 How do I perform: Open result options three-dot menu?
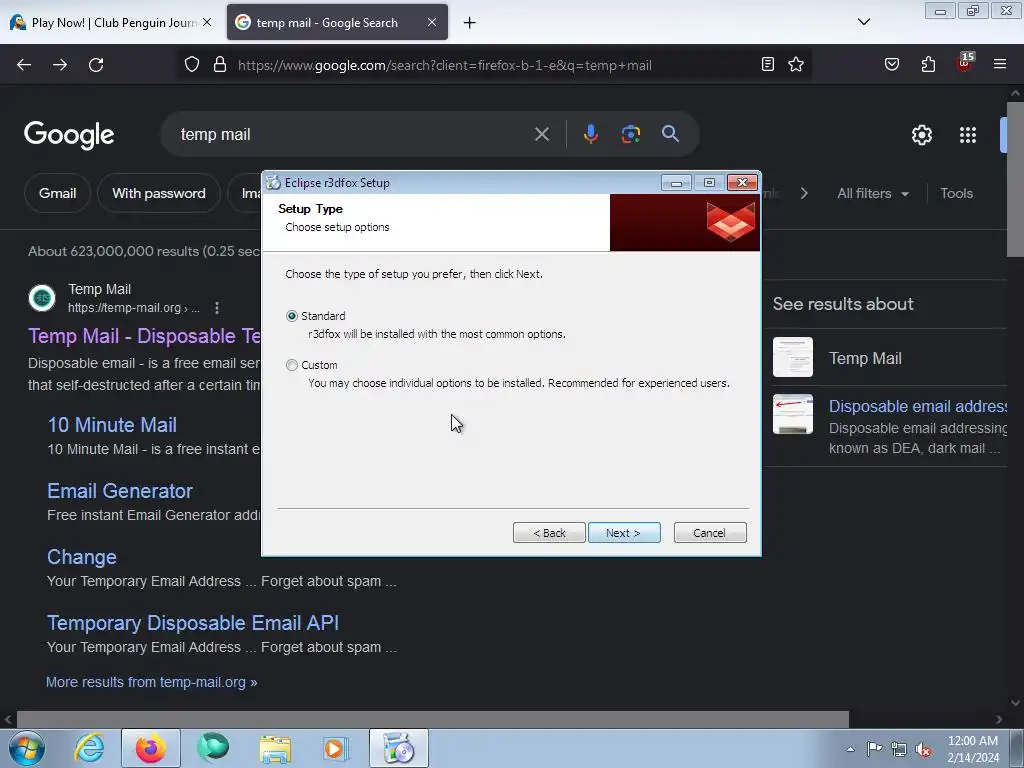click(217, 308)
